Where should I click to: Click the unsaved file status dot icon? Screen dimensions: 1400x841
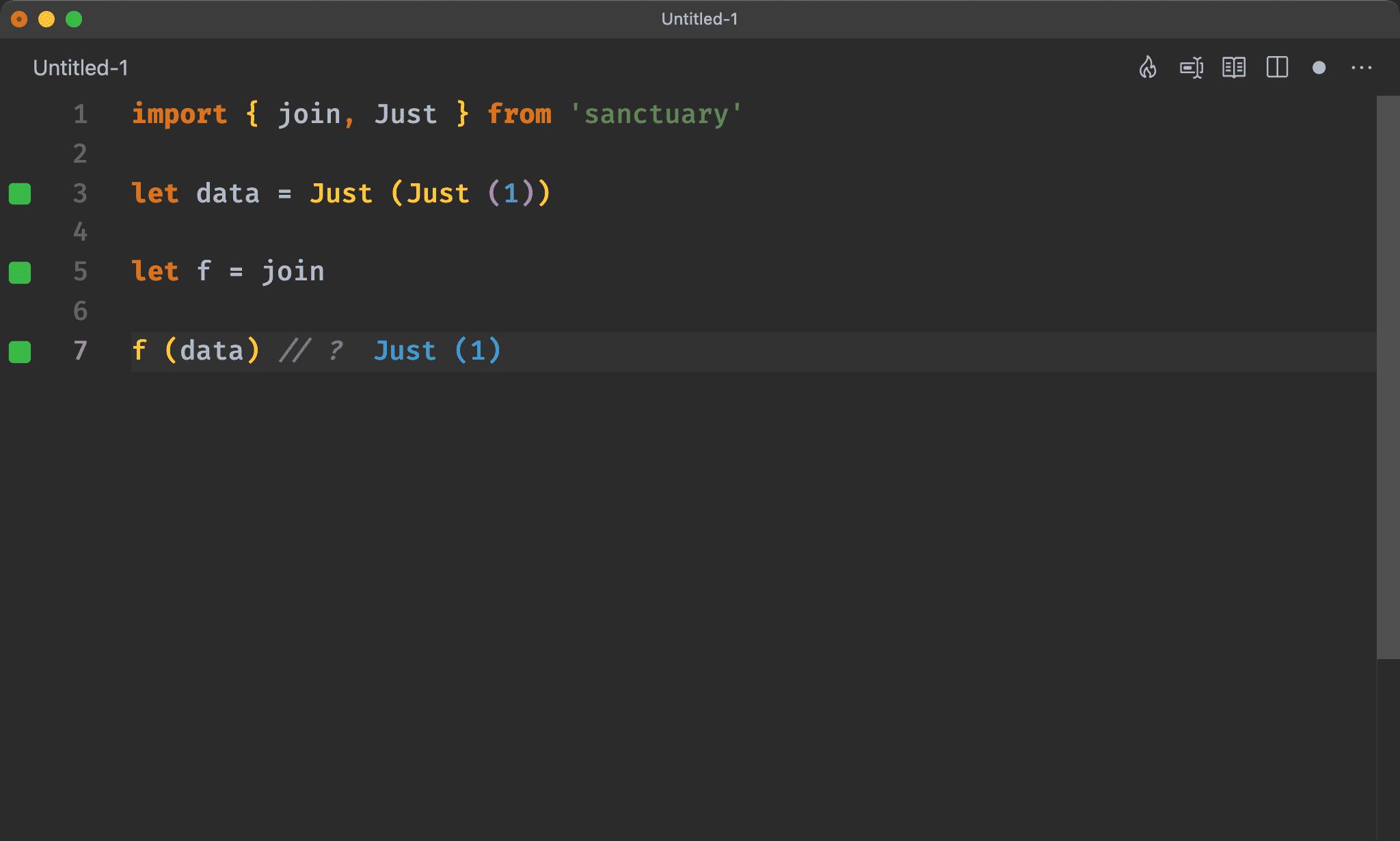click(x=1319, y=67)
